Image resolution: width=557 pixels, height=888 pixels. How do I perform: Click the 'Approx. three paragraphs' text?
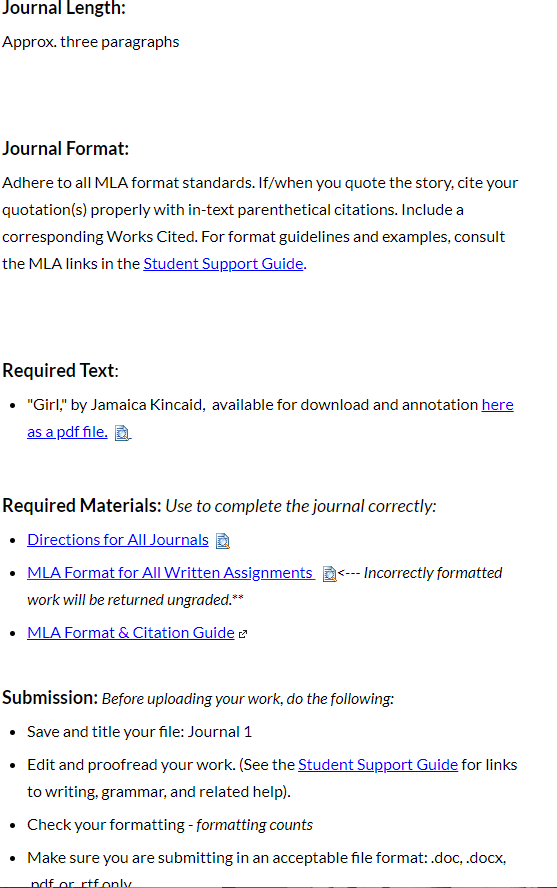pyautogui.click(x=91, y=42)
